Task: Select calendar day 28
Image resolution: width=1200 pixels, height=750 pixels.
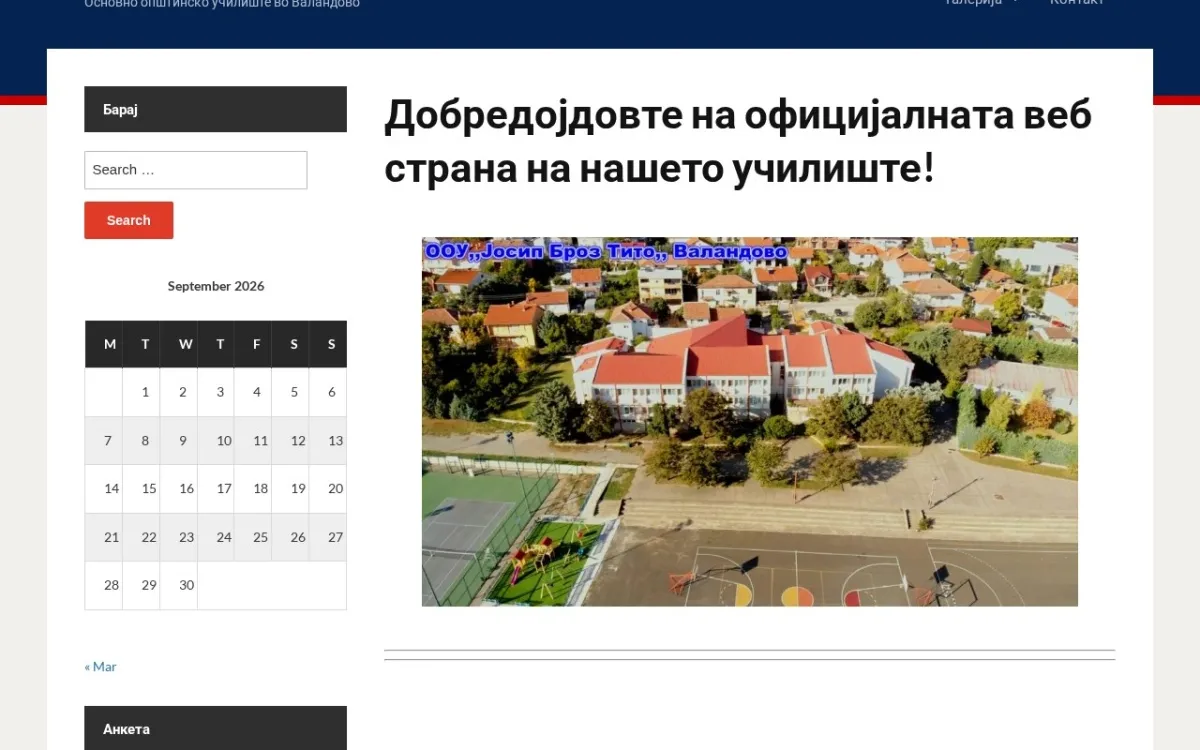Action: [104, 585]
